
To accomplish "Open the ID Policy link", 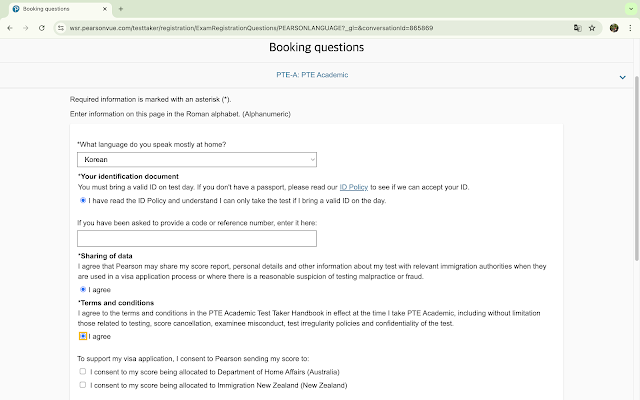I will click(354, 187).
